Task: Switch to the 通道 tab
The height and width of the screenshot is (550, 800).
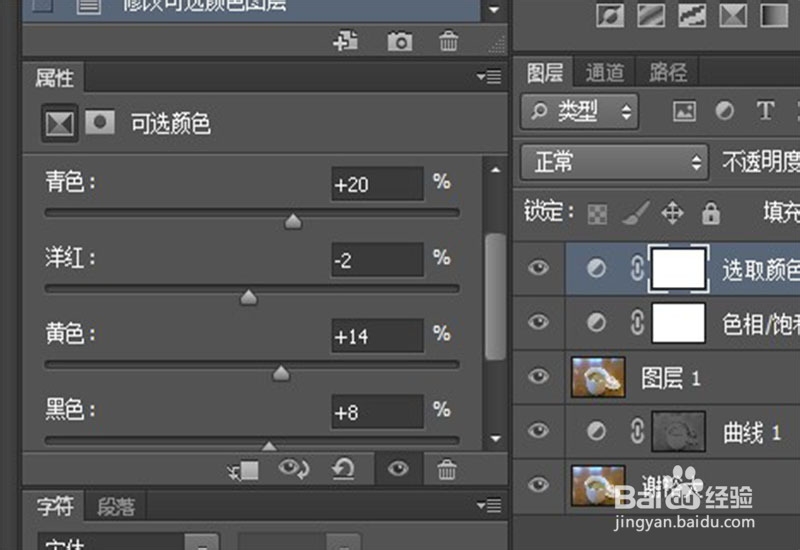Action: (x=605, y=72)
